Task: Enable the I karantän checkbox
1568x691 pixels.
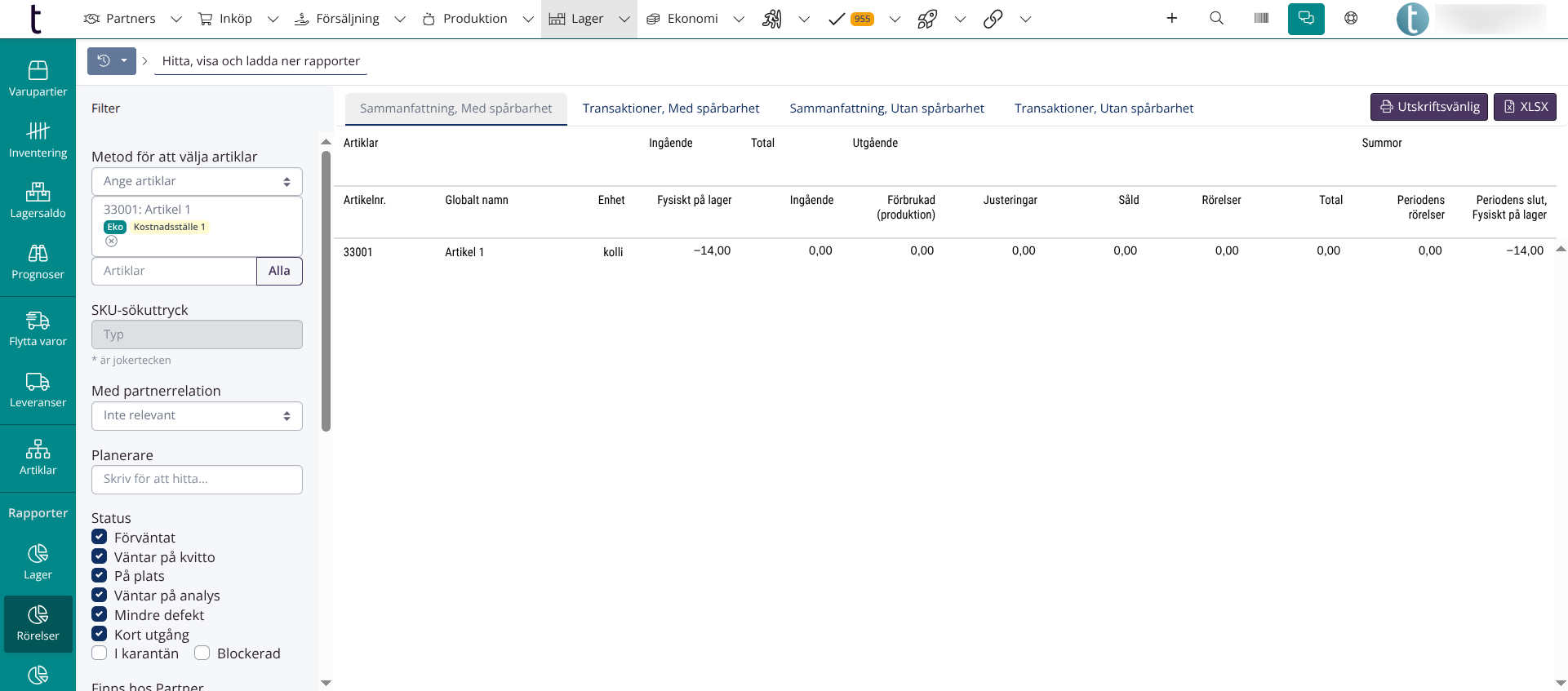Action: coord(100,653)
